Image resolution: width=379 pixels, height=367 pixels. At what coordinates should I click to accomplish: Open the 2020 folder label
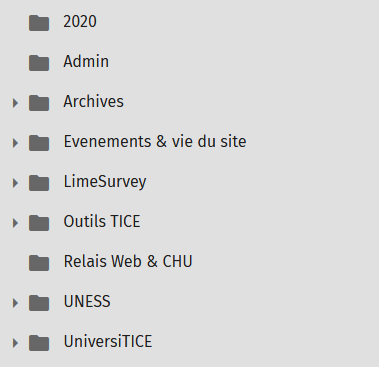(80, 22)
